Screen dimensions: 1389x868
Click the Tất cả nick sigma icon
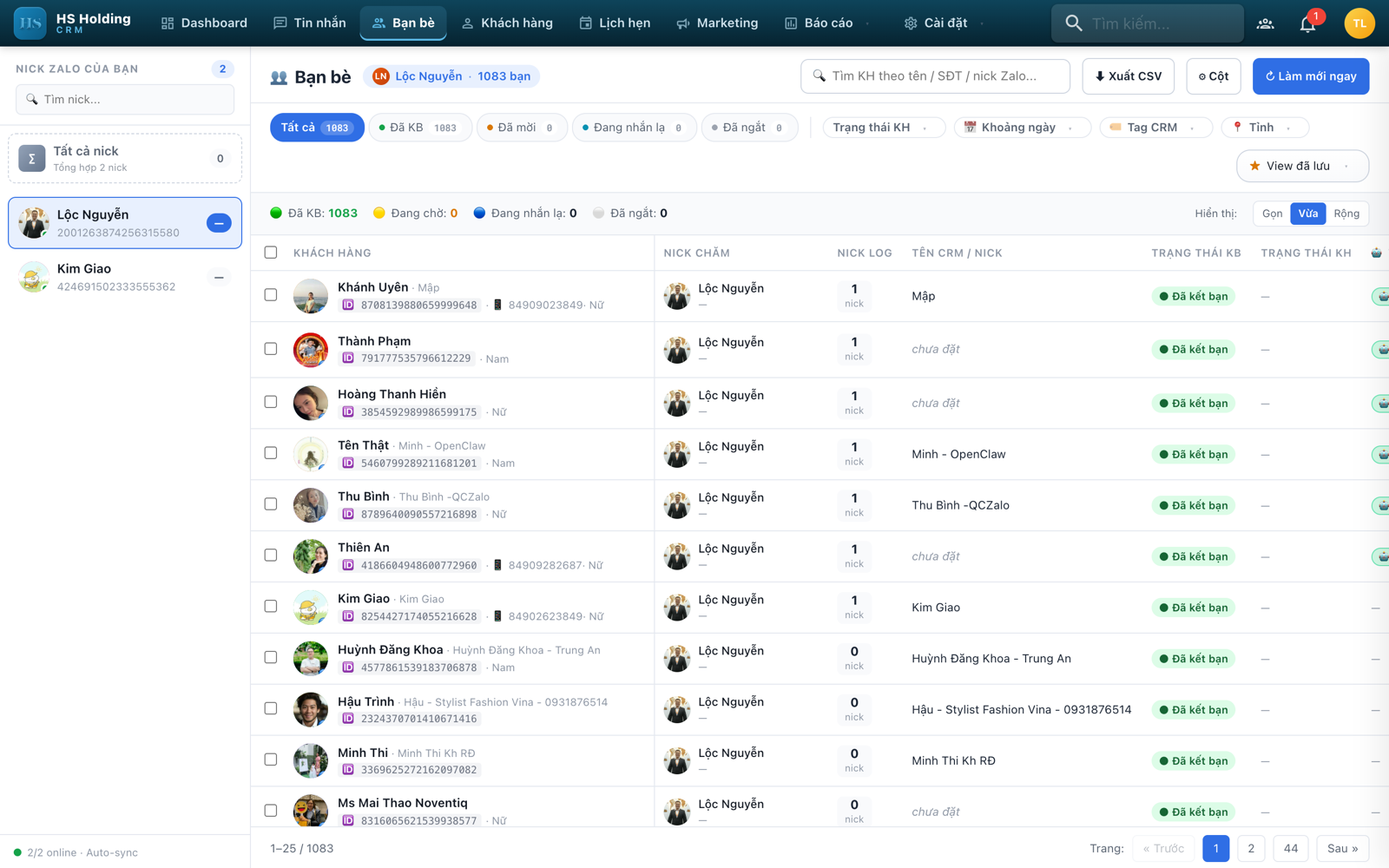pos(32,158)
